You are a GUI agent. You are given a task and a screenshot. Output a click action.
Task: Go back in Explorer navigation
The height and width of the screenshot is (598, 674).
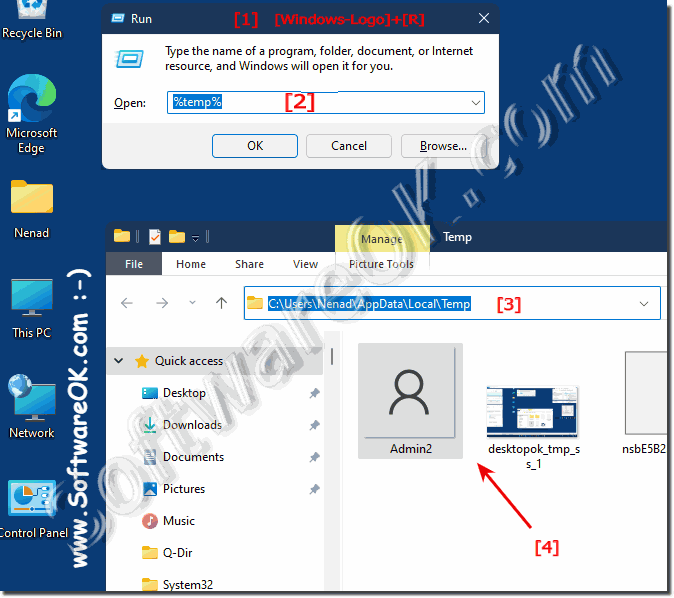pos(127,303)
